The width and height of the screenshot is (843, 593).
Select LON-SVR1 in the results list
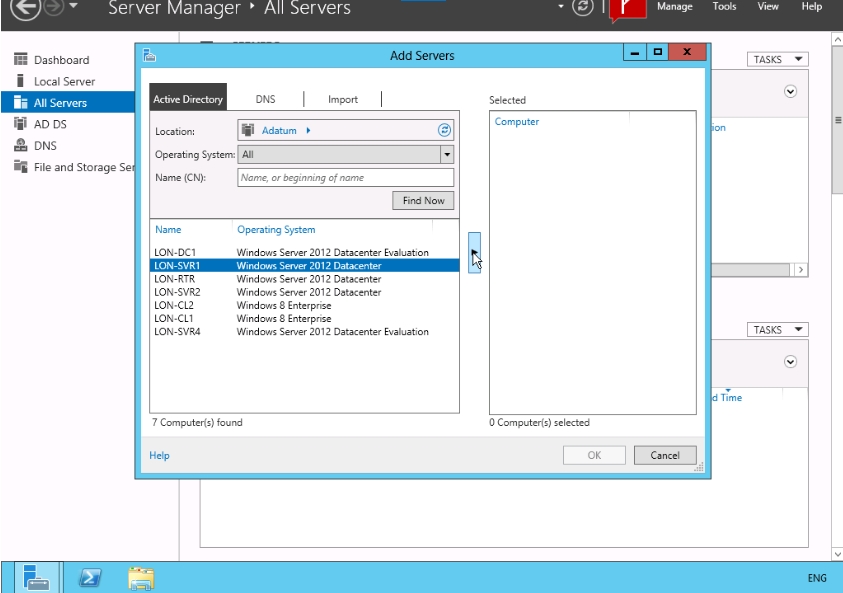(304, 266)
